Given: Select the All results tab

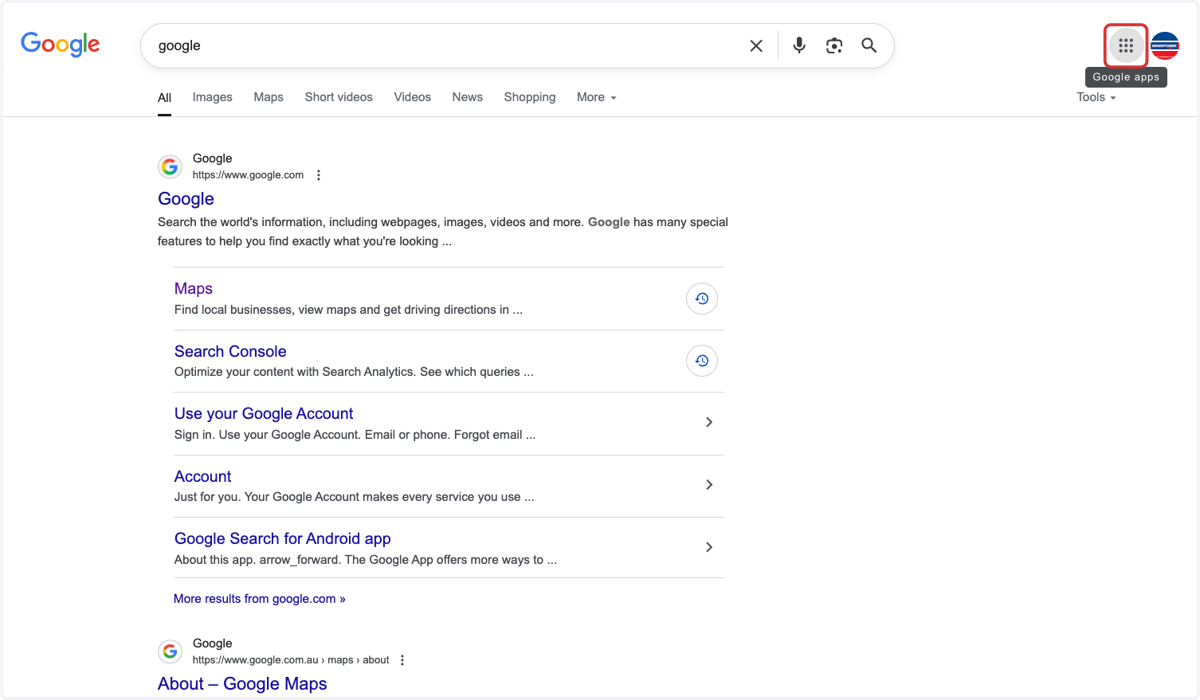Looking at the screenshot, I should click(164, 98).
